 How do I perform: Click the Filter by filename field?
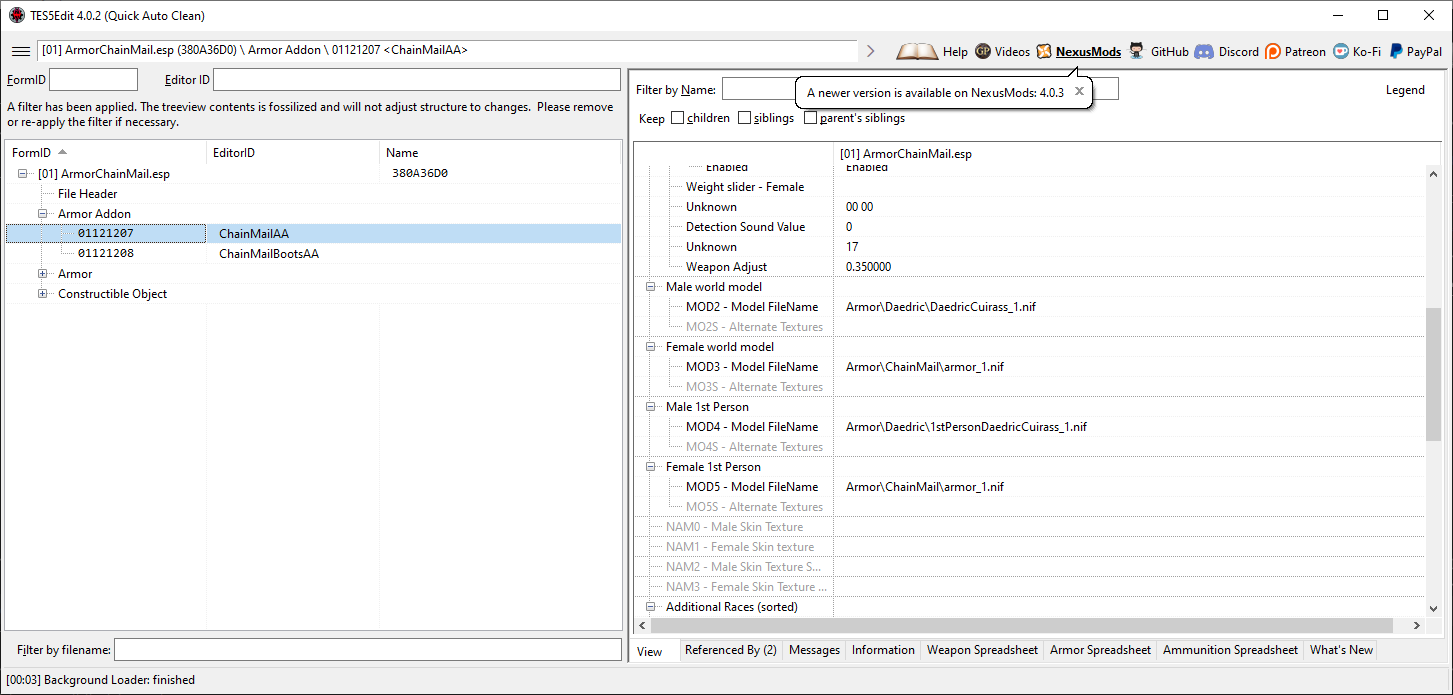[367, 650]
